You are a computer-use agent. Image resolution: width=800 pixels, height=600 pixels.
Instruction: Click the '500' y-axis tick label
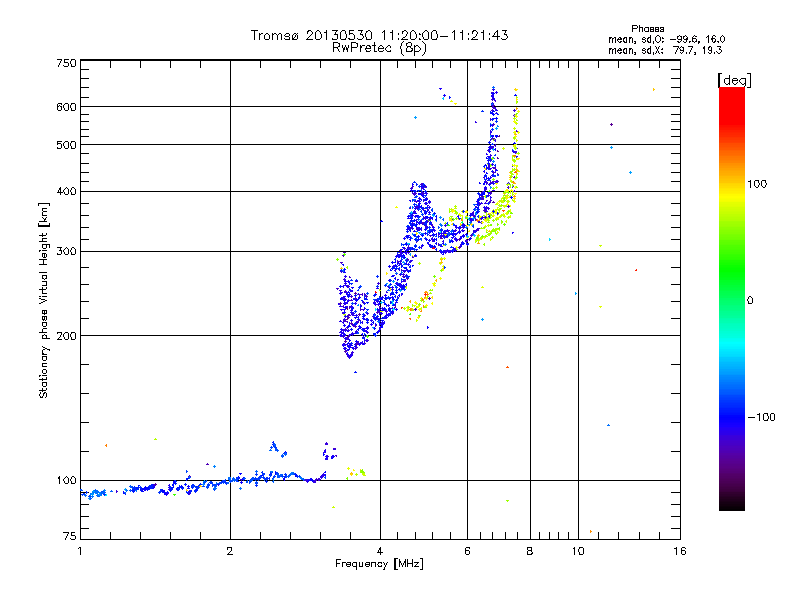click(x=66, y=145)
